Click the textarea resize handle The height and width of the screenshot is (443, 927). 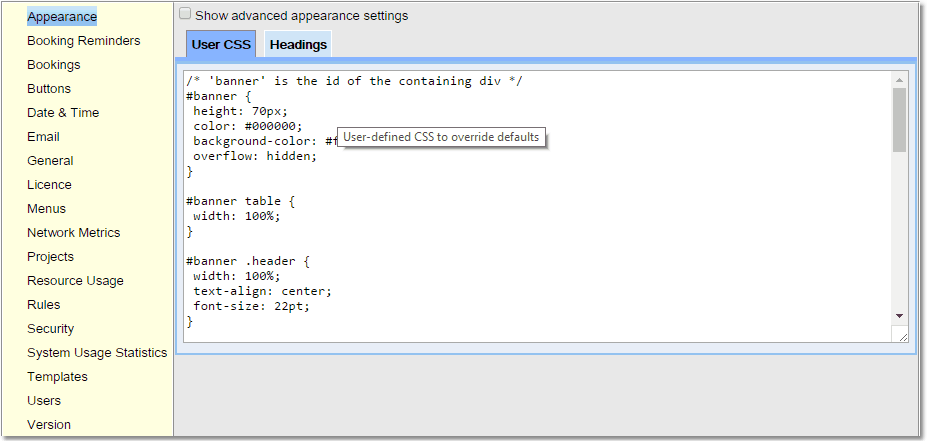point(903,337)
